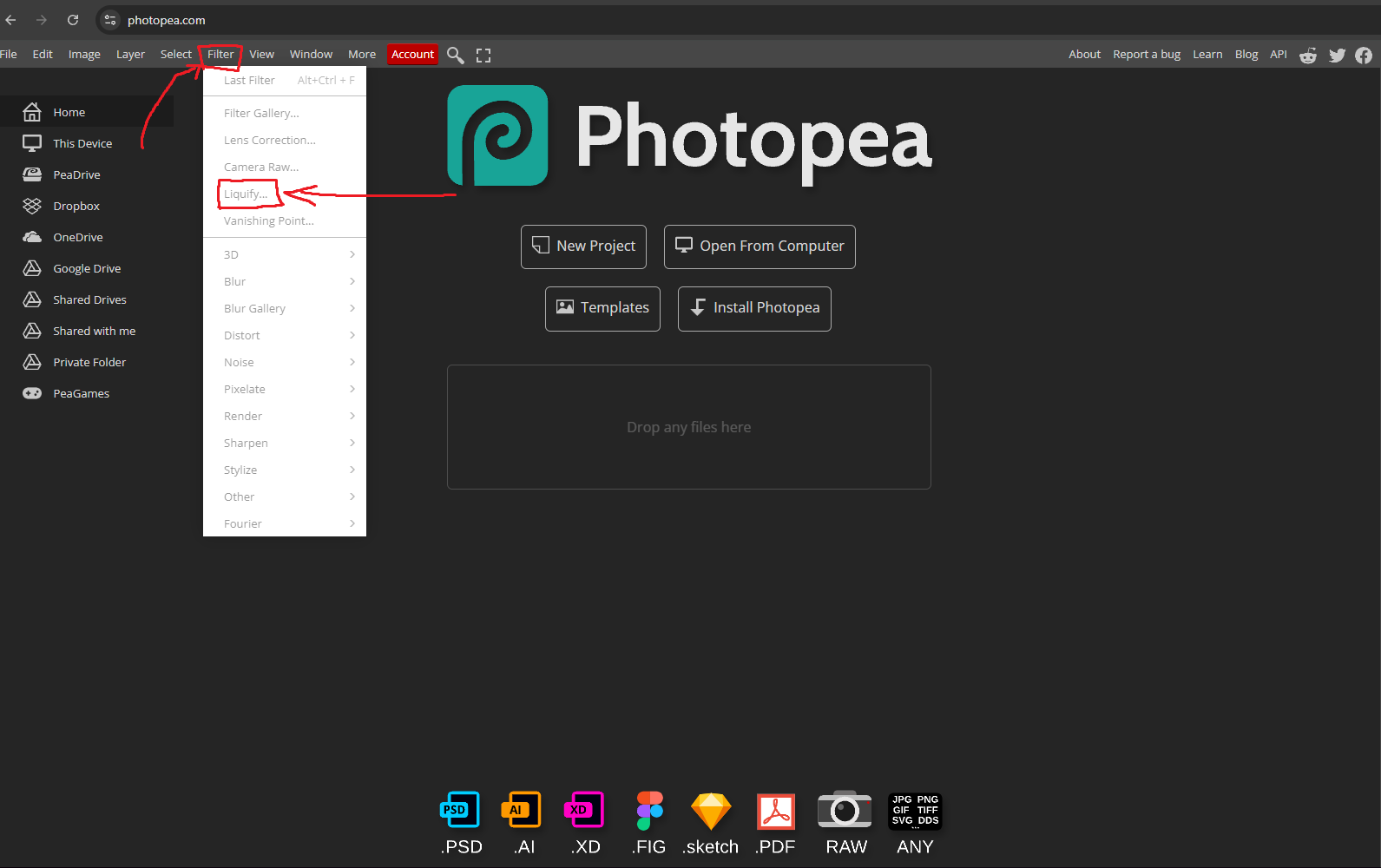Expand the Blur Gallery submenu
The image size is (1381, 868).
point(285,308)
